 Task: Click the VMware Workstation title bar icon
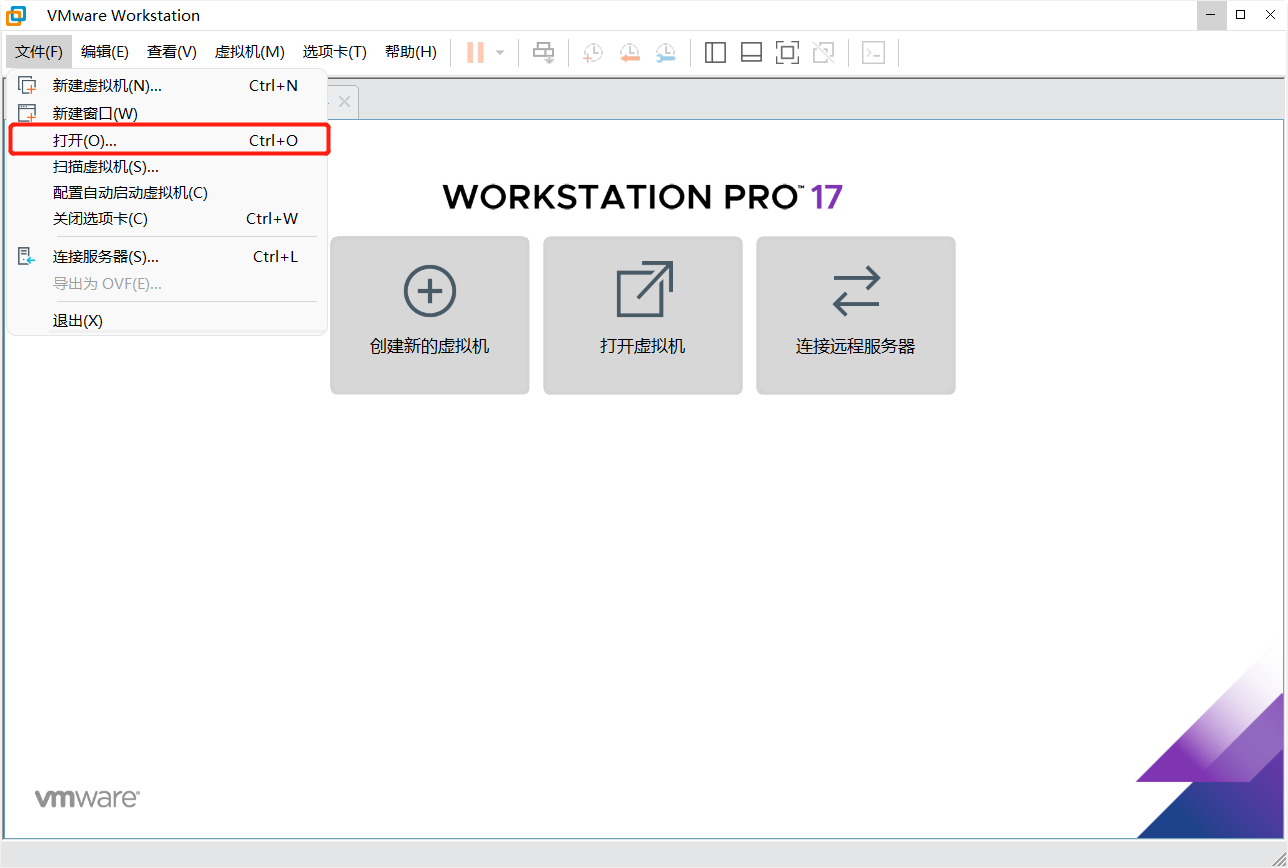(17, 16)
